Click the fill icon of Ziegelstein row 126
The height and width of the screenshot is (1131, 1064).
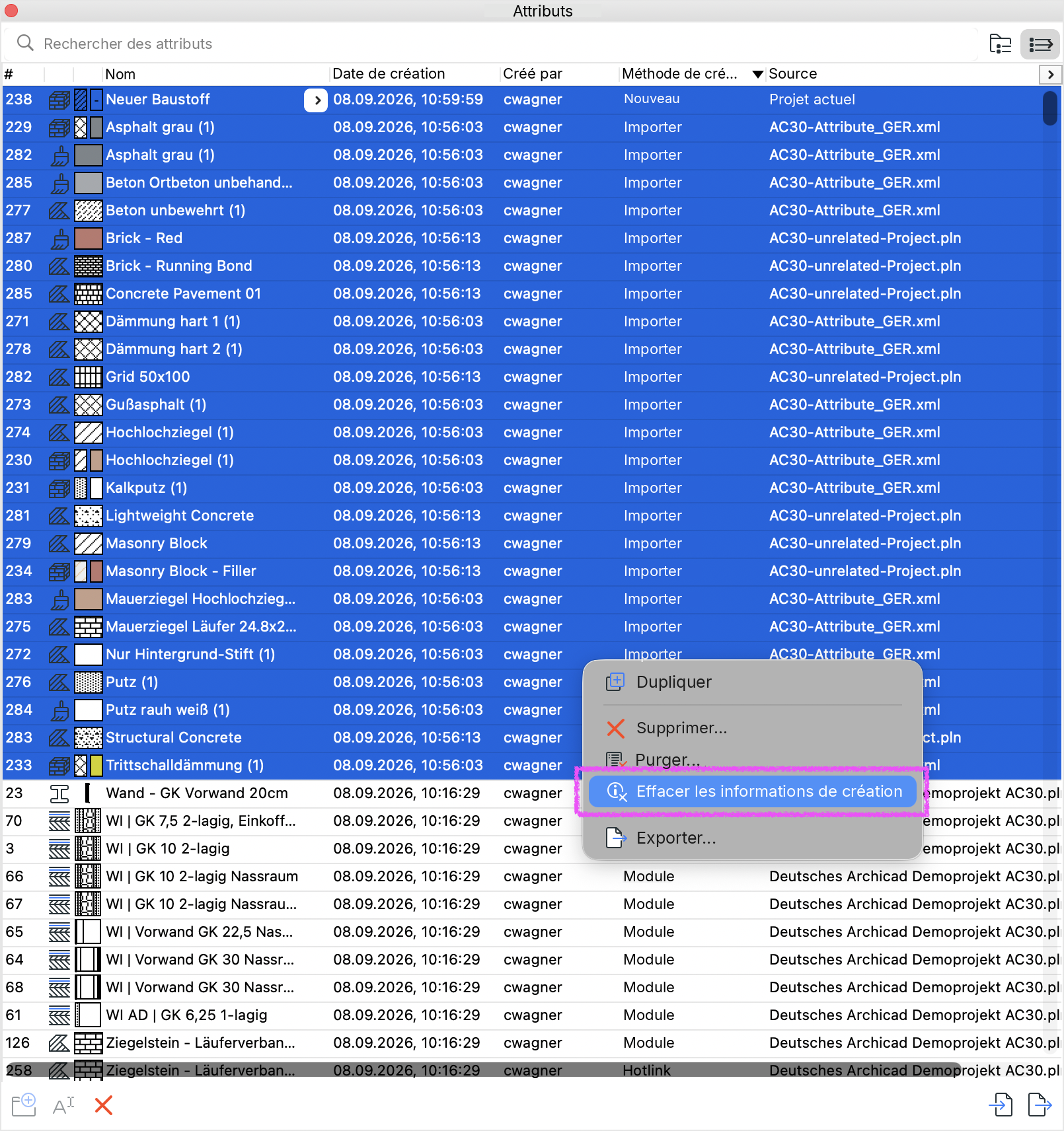point(59,1042)
